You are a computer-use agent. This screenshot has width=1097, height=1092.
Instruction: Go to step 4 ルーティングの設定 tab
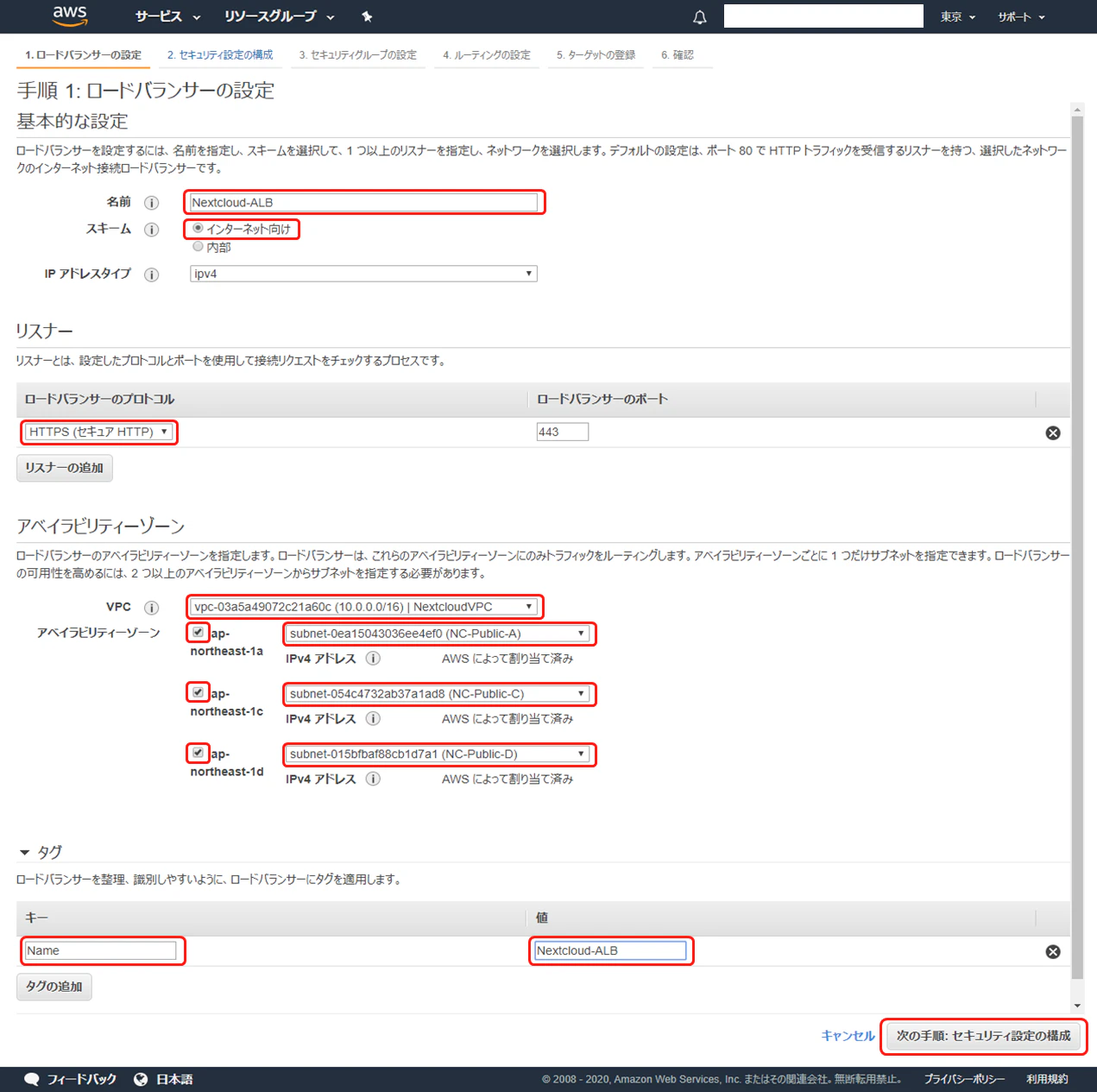tap(486, 55)
